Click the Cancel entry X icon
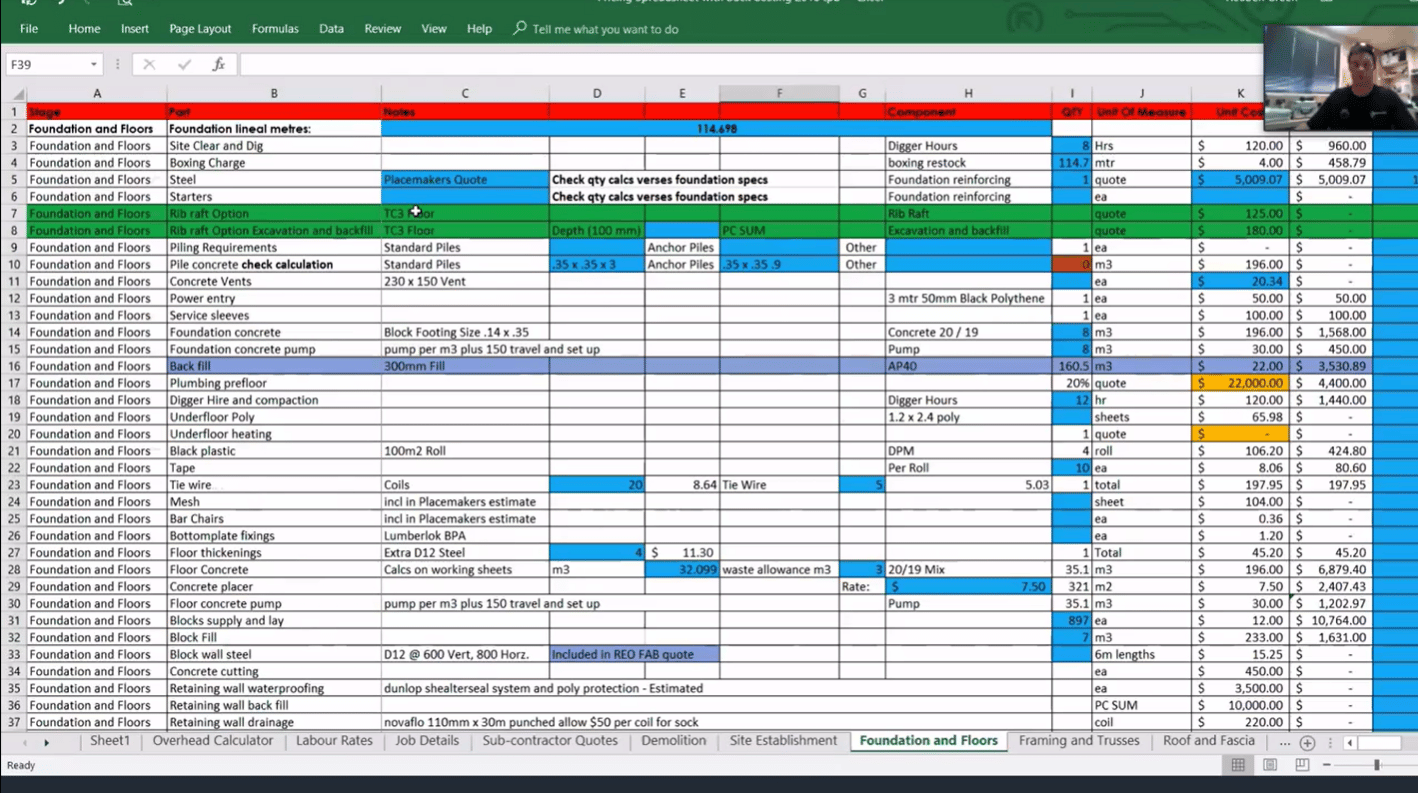Screen dimensions: 1418x793 (149, 65)
